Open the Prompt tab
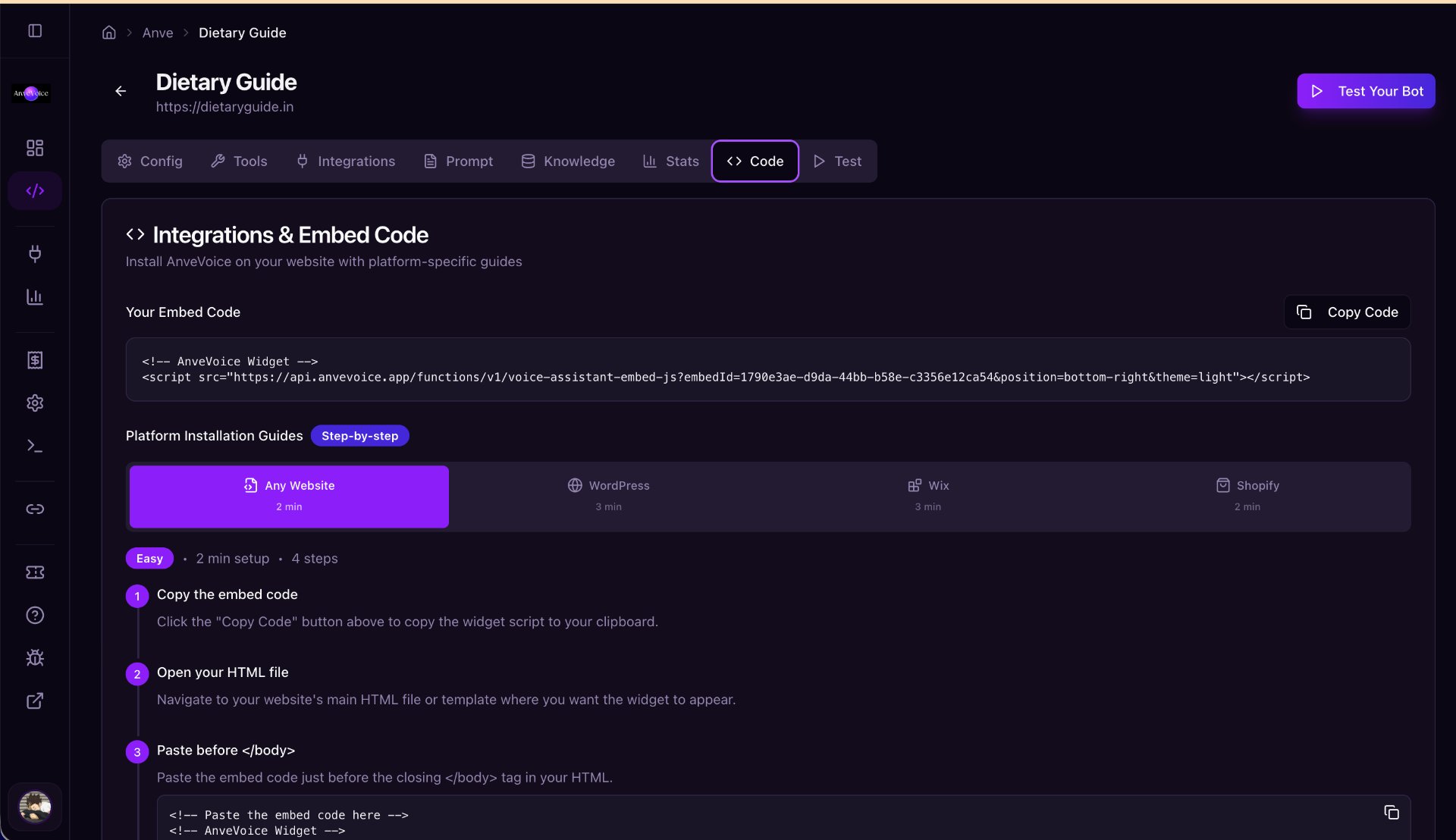This screenshot has height=840, width=1456. tap(458, 161)
